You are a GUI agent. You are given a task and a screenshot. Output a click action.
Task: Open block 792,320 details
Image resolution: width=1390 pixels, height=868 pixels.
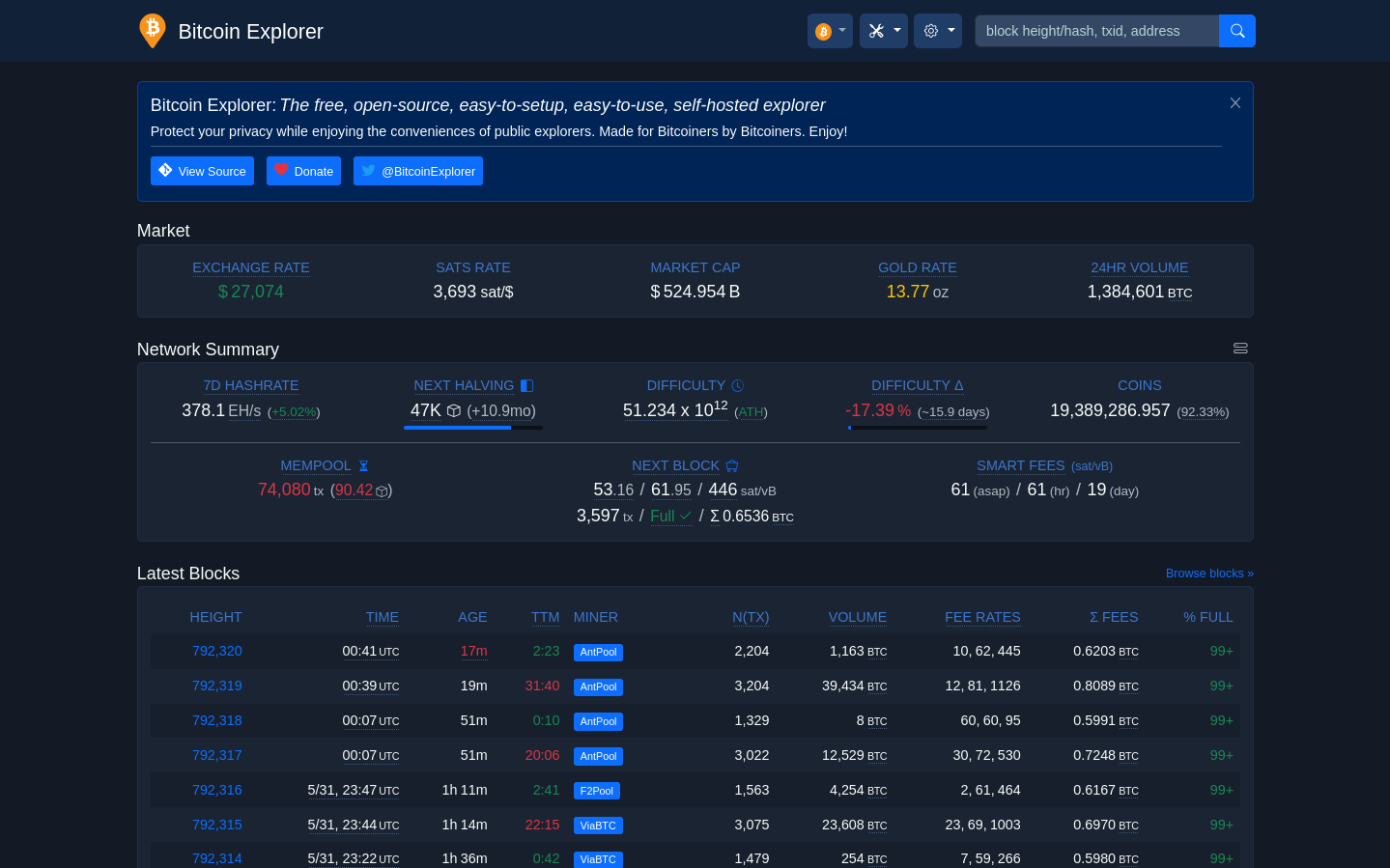click(217, 652)
